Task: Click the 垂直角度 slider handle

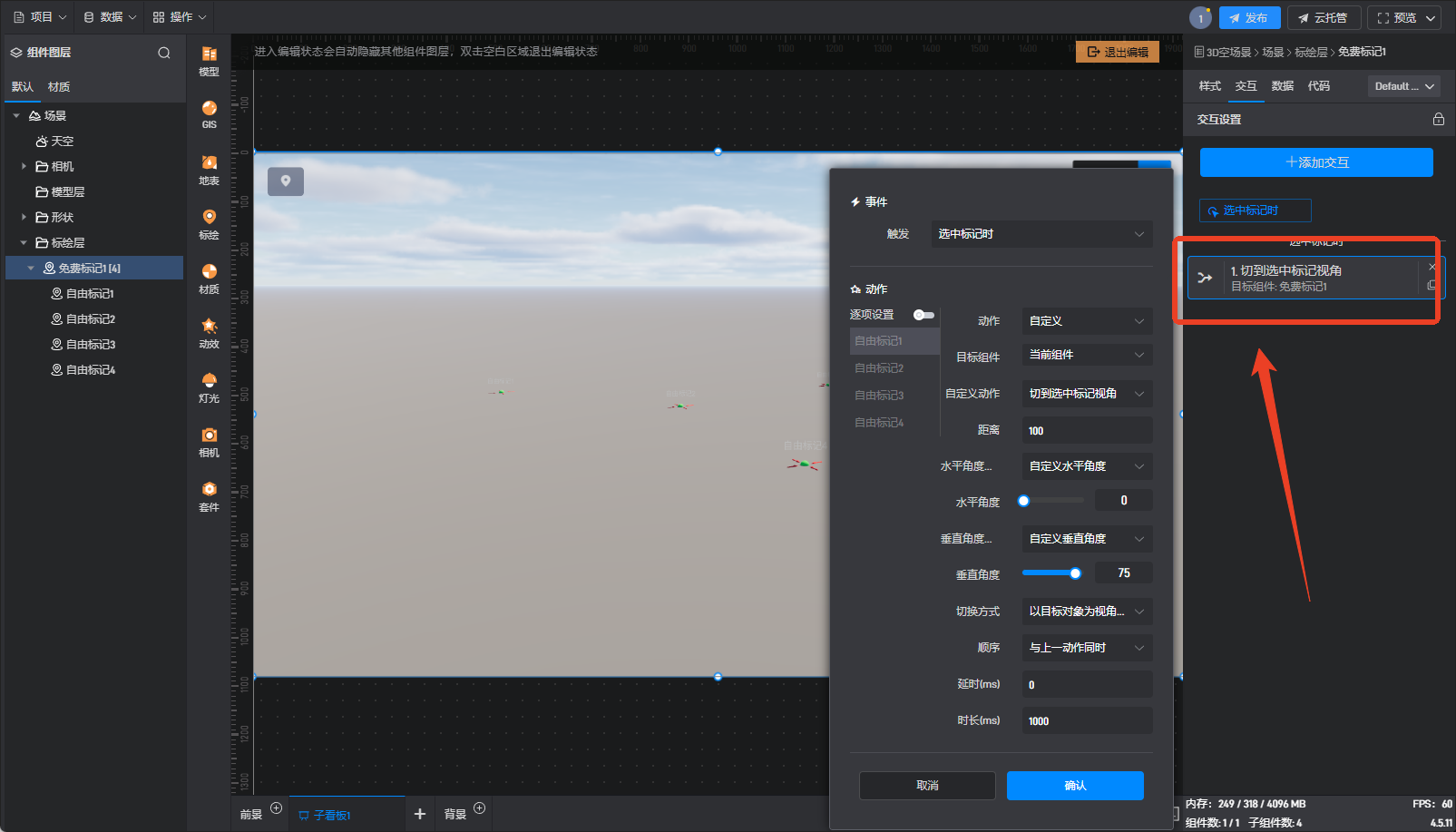Action: point(1075,573)
